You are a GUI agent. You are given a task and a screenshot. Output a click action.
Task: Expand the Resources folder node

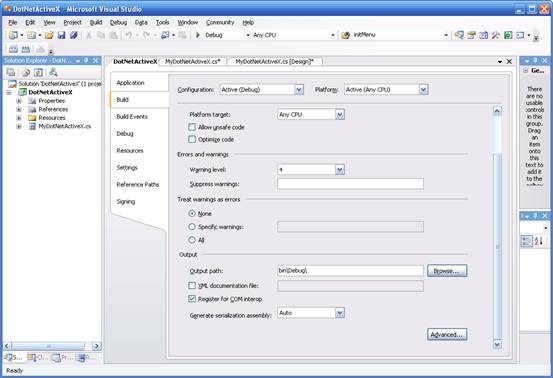pyautogui.click(x=19, y=118)
